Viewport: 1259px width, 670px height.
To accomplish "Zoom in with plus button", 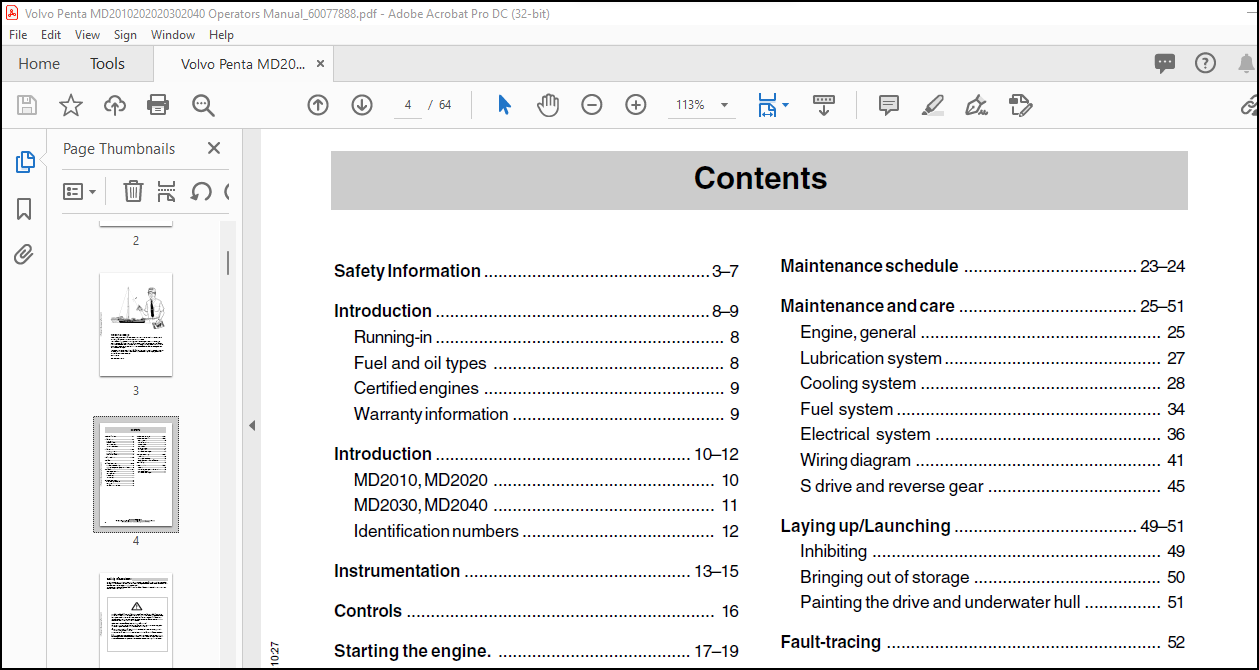I will (636, 105).
